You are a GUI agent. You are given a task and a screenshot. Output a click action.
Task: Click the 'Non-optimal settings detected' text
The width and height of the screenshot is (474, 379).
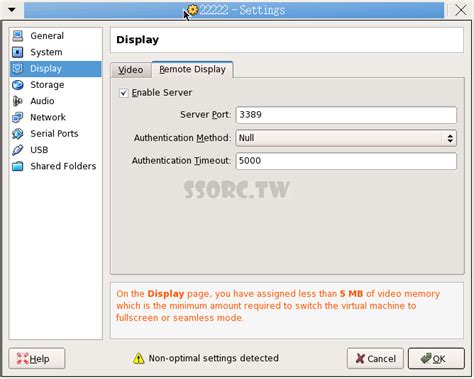(x=214, y=358)
